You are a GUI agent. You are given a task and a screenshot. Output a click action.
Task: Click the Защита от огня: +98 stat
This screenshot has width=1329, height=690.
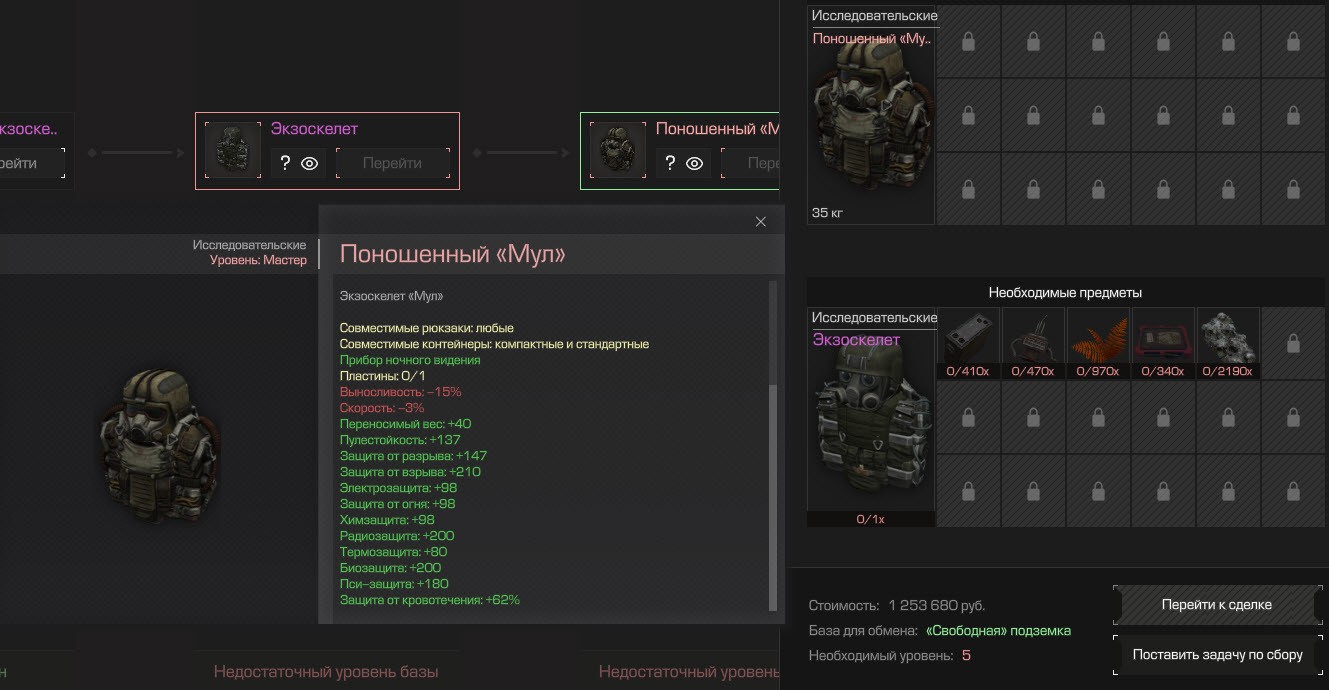397,504
